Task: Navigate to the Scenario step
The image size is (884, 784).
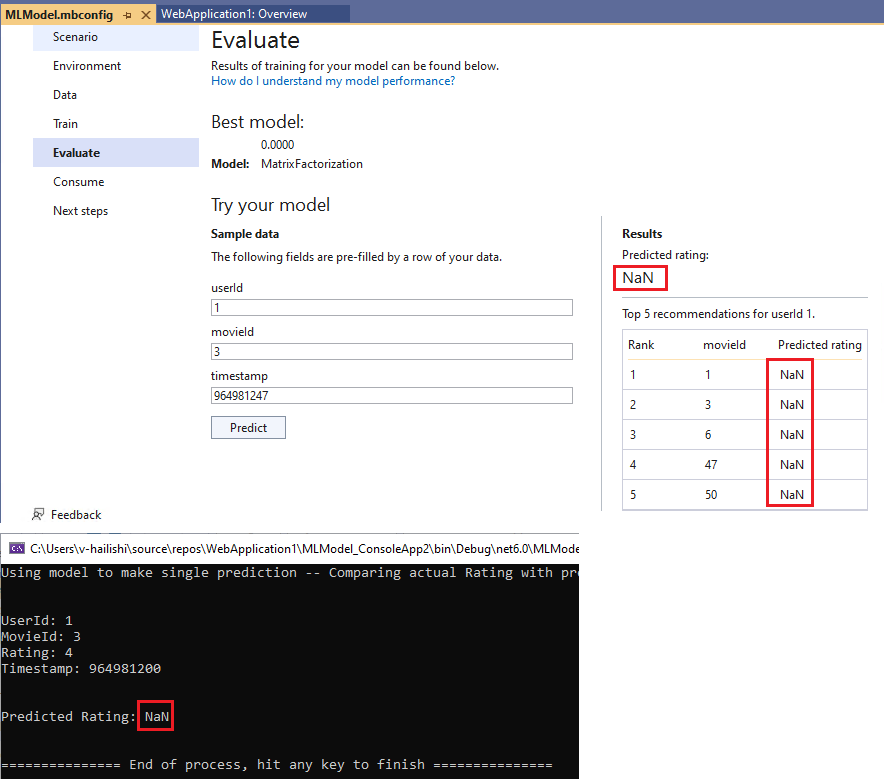Action: (72, 37)
